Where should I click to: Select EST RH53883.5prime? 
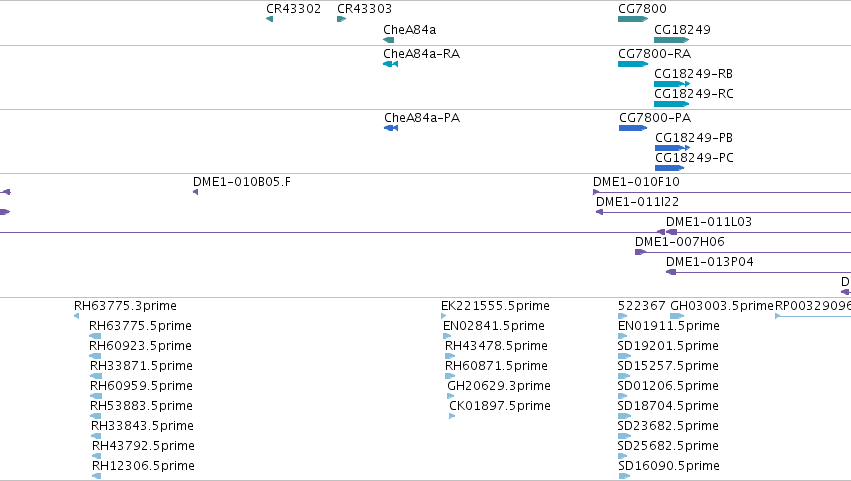click(141, 406)
